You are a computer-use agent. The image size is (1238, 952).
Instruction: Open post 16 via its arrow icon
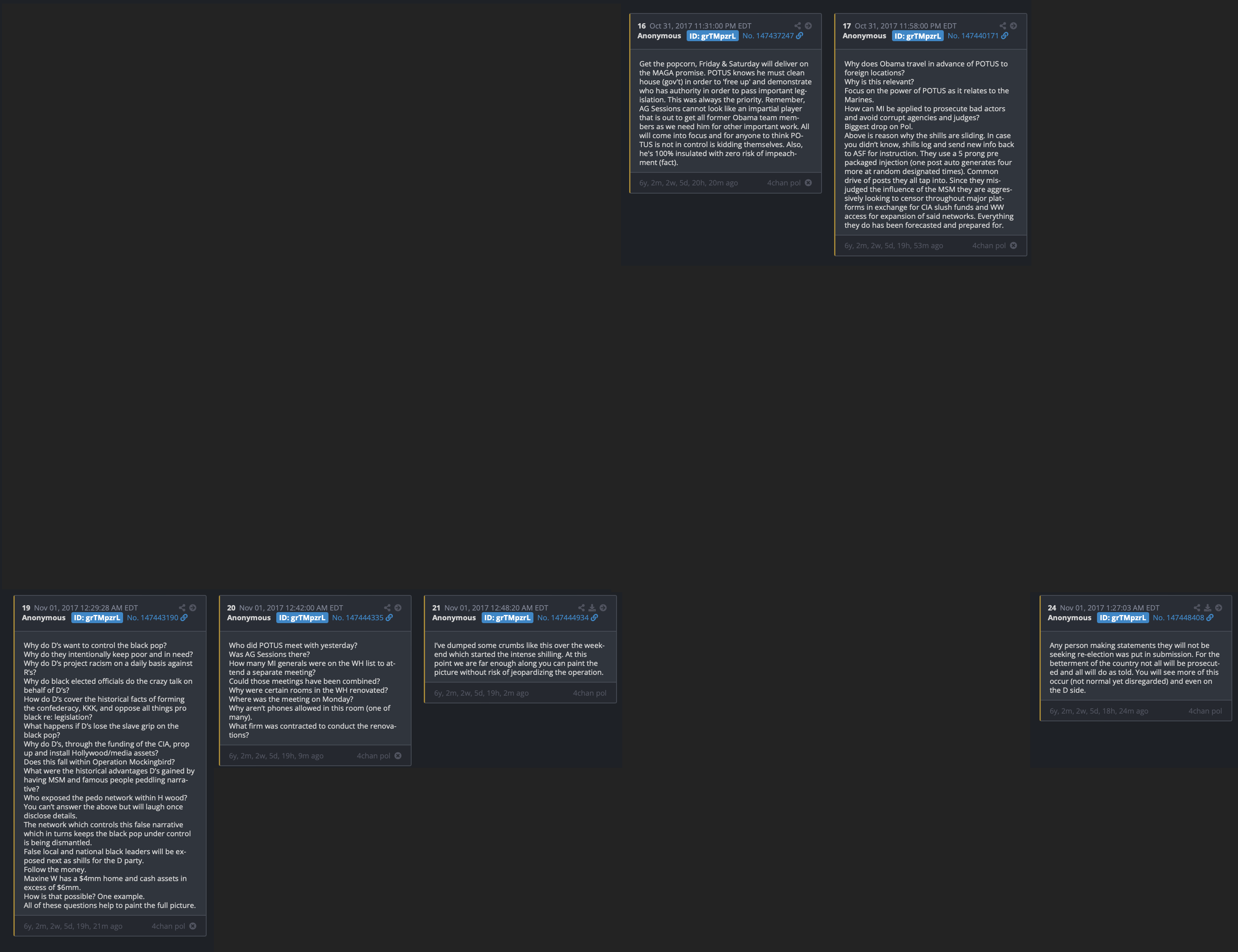(x=808, y=26)
